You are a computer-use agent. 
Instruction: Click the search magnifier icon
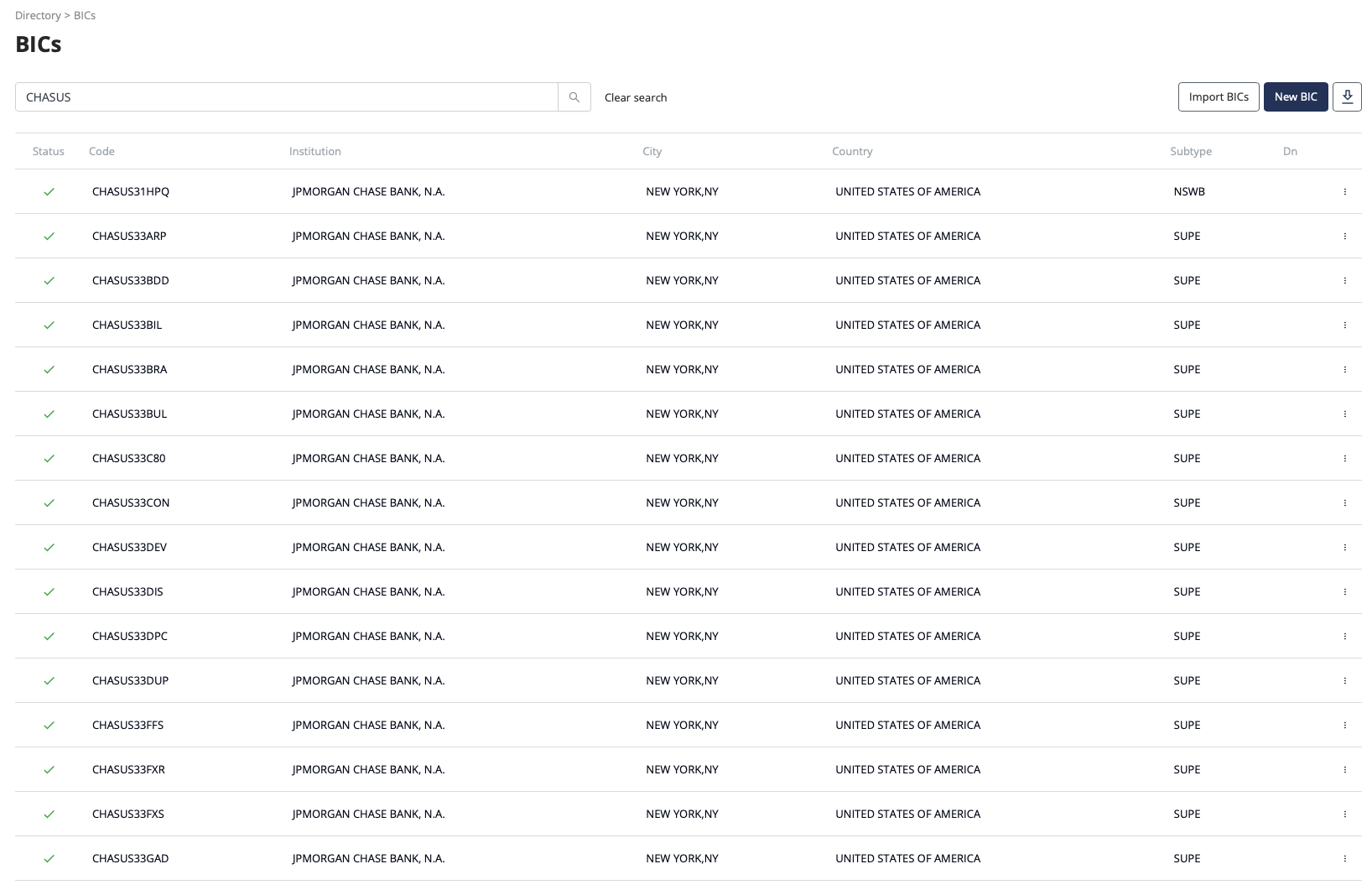574,97
